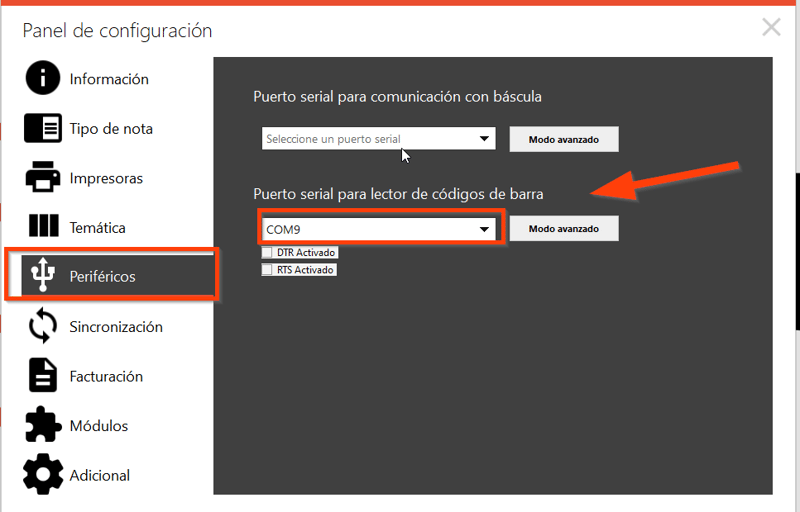
Task: Click the Temática columns icon
Action: tap(43, 225)
